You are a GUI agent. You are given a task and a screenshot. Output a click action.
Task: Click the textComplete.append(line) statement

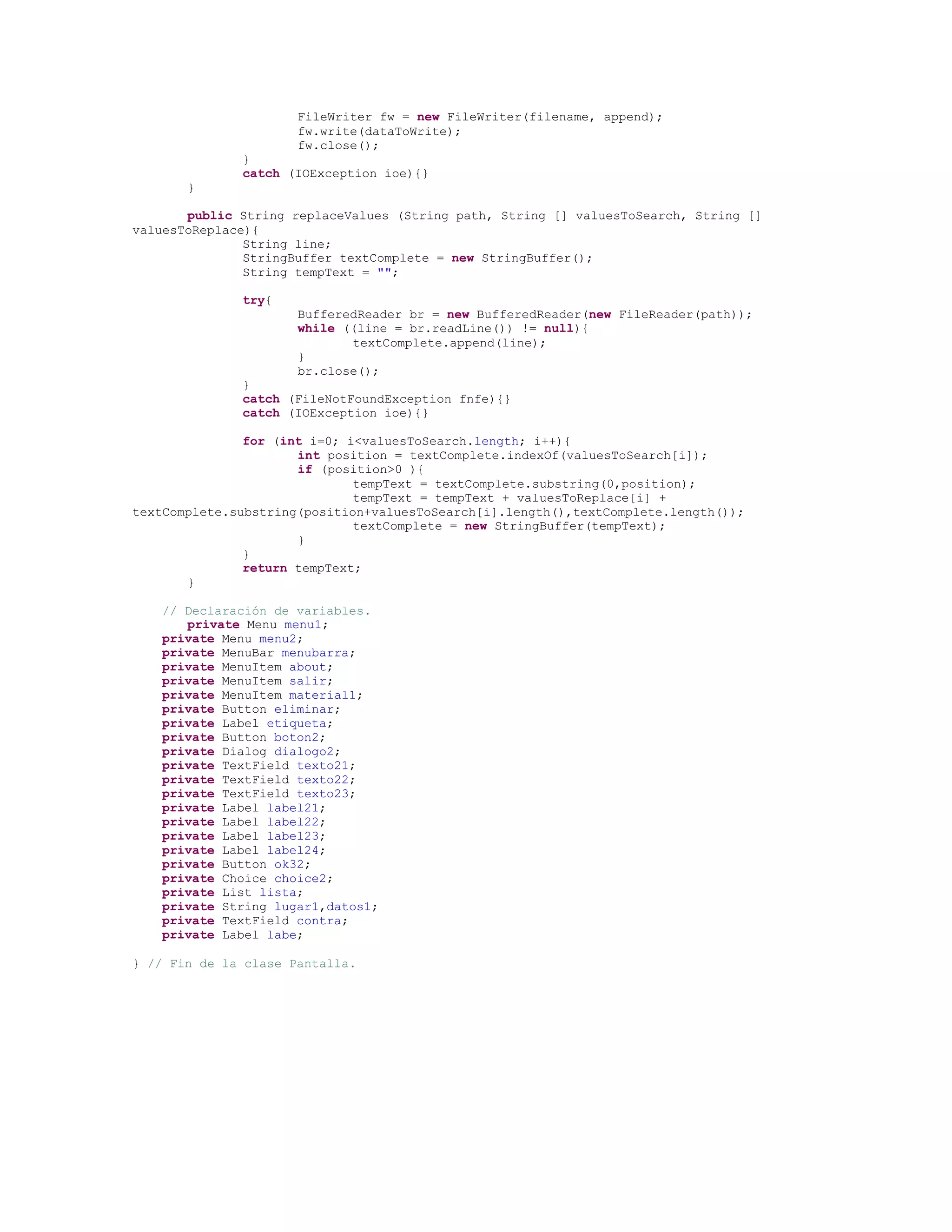tap(449, 343)
